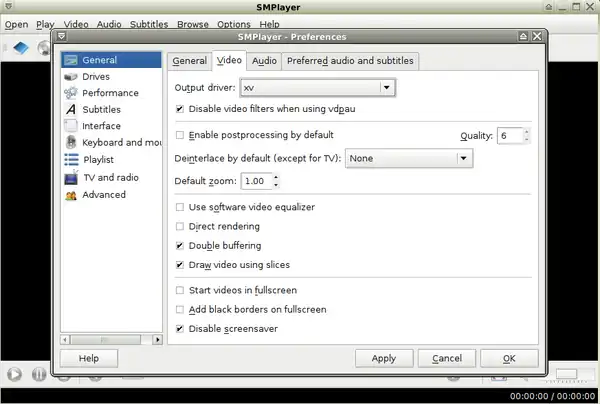
Task: Enable postprocessing by default checkbox
Action: pyautogui.click(x=180, y=135)
